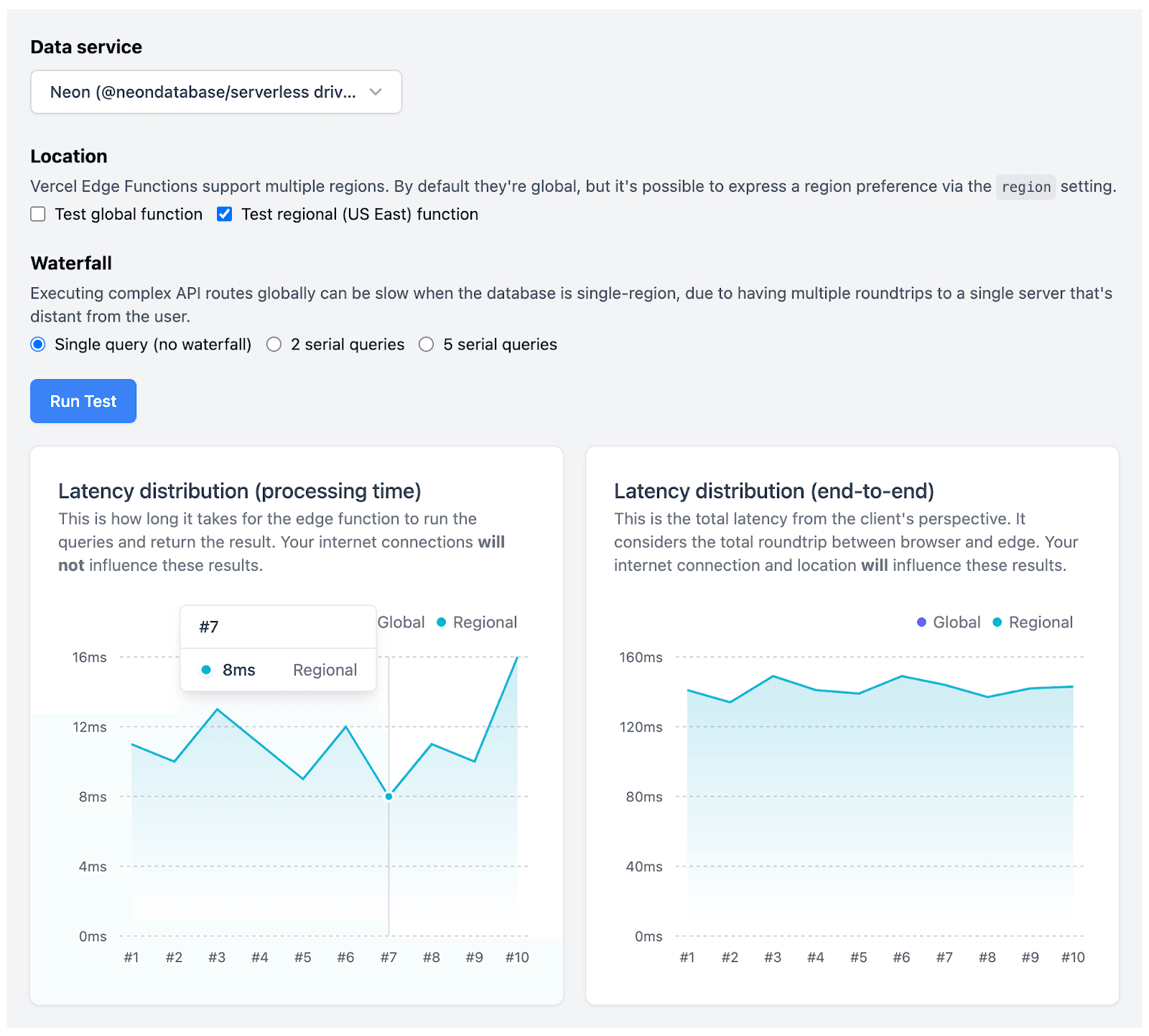Click #6 x-axis label in end-to-end chart
Image resolution: width=1149 pixels, height=1036 pixels.
[x=901, y=957]
